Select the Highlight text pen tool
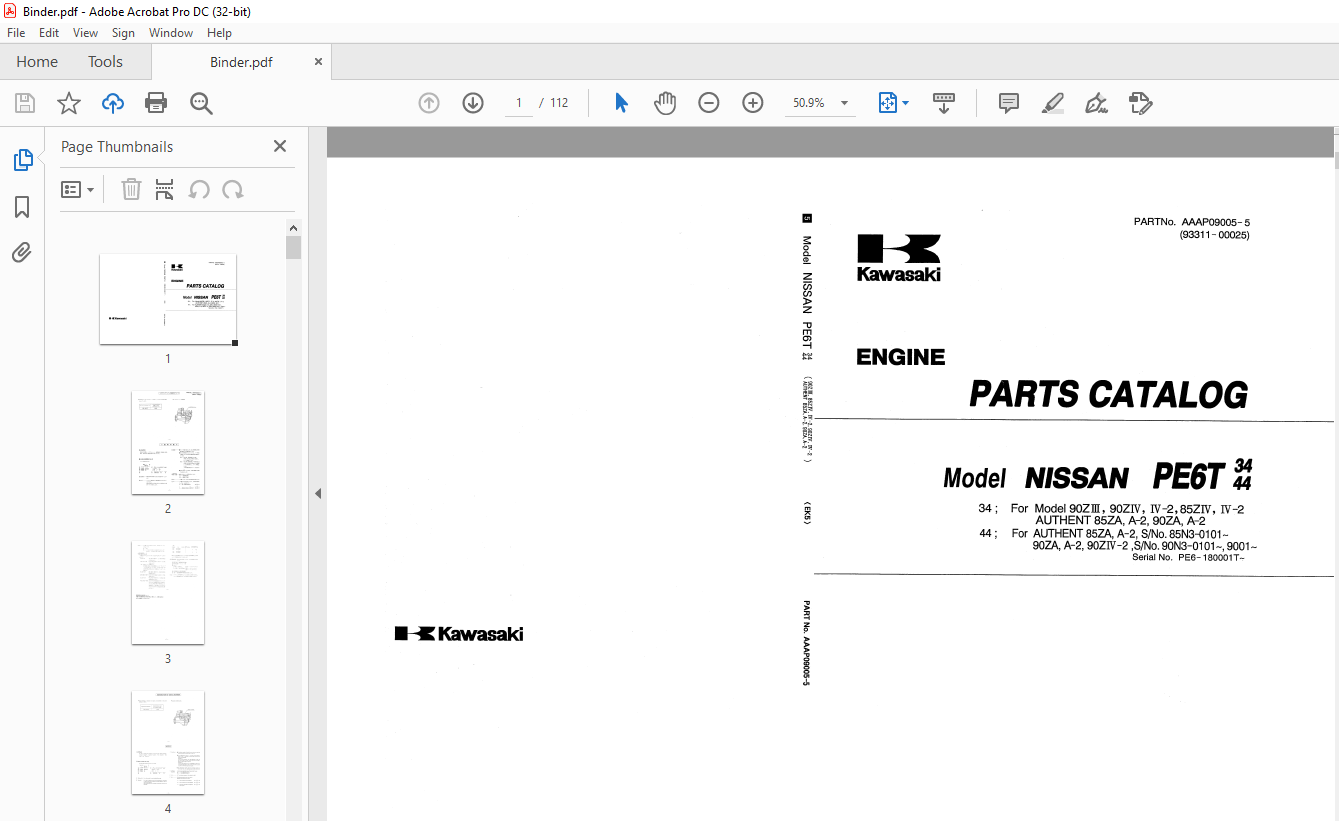This screenshot has width=1339, height=821. [1052, 103]
